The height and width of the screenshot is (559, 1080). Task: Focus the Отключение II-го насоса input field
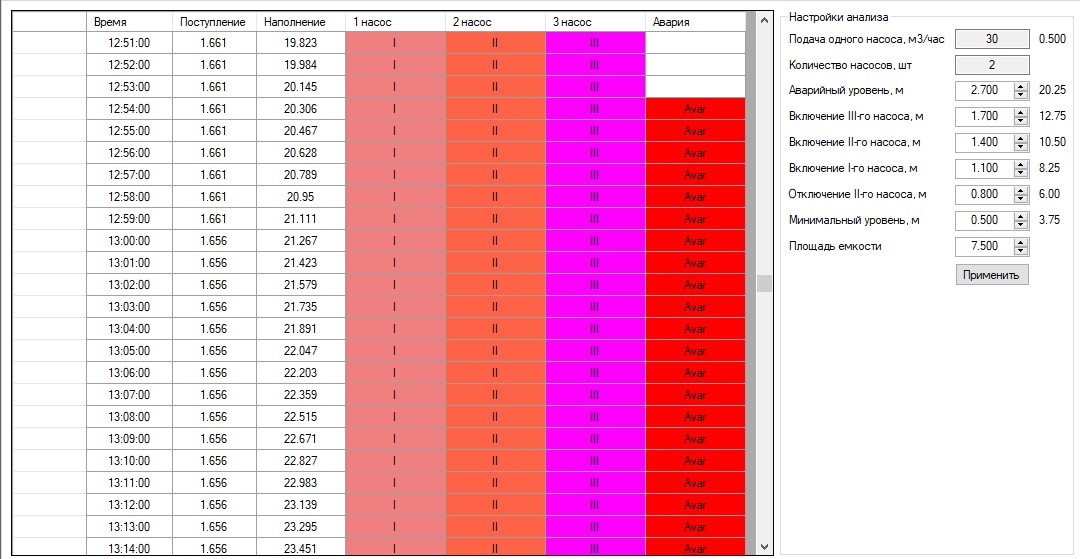(x=984, y=195)
